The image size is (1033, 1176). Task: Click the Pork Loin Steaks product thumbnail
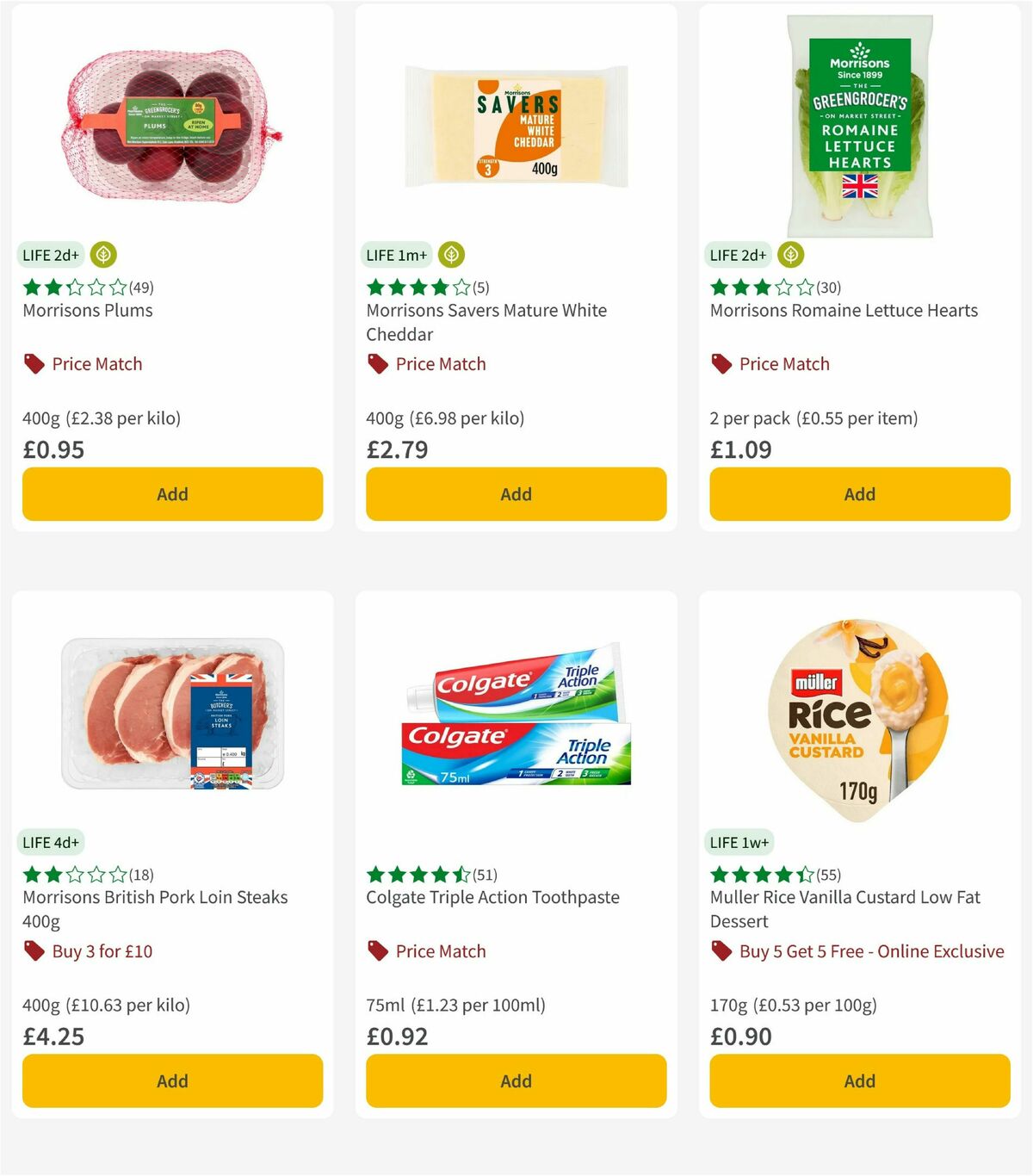172,715
